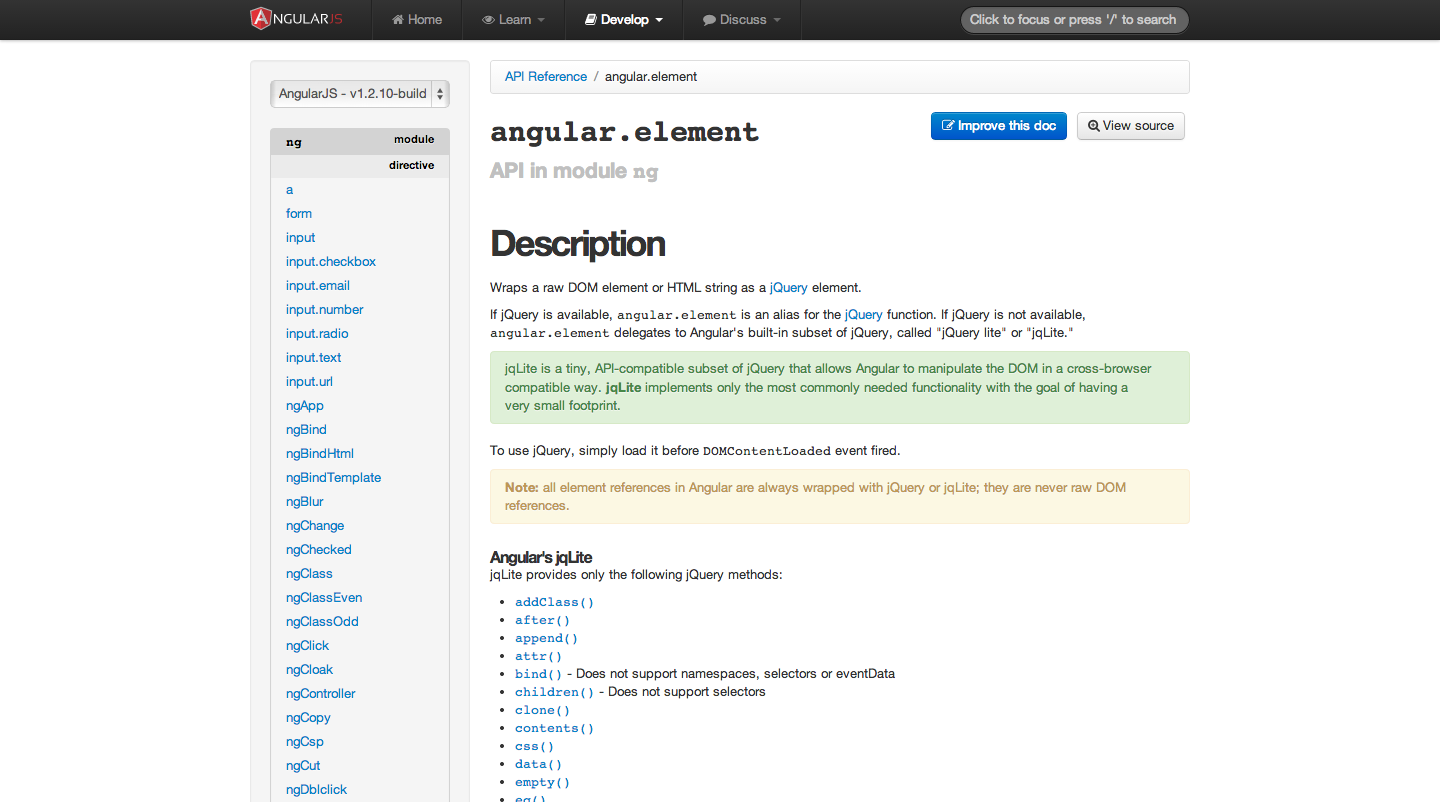Click the empty() method link
The width and height of the screenshot is (1440, 802).
tap(543, 782)
